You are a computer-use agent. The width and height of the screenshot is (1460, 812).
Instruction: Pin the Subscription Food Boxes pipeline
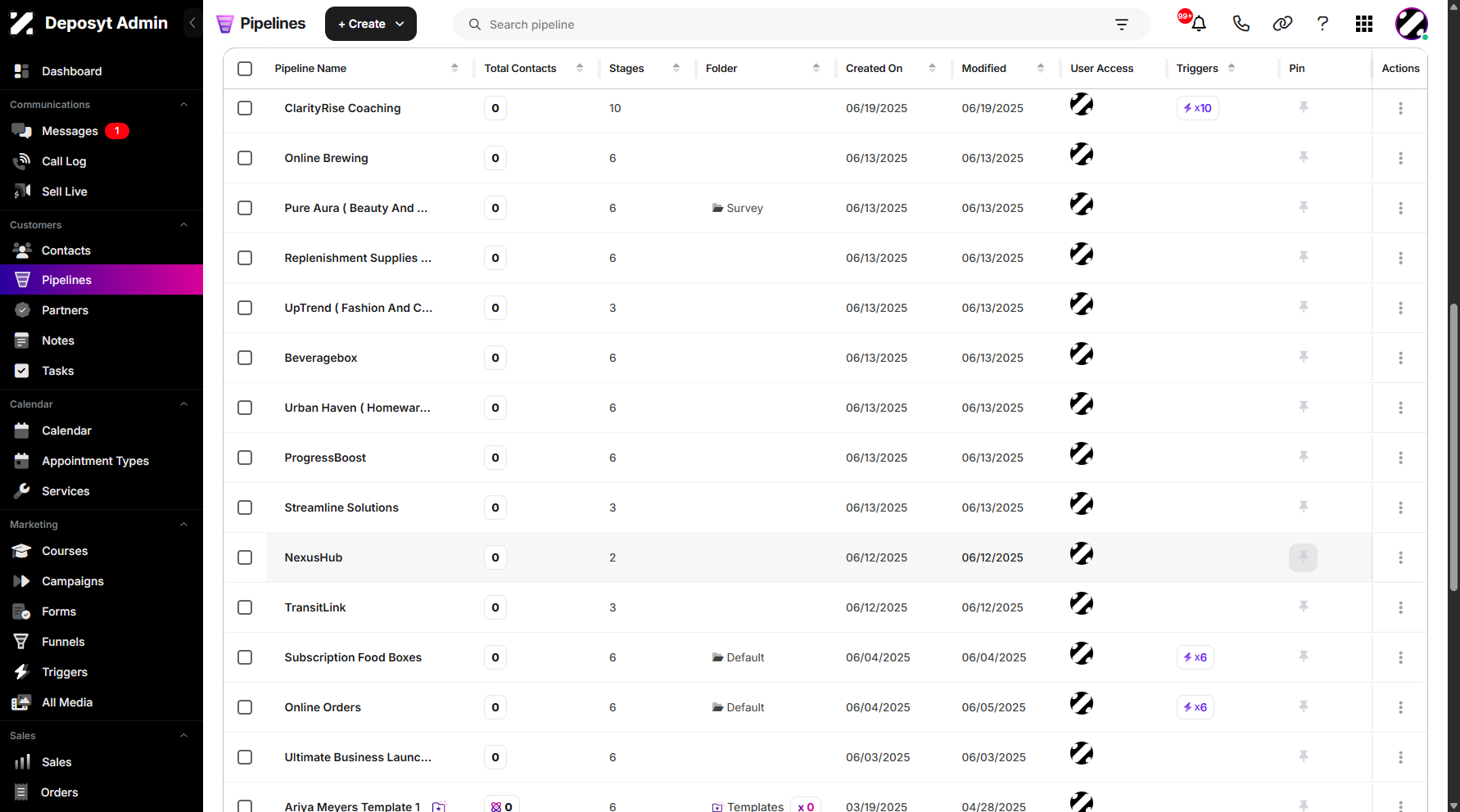coord(1303,656)
